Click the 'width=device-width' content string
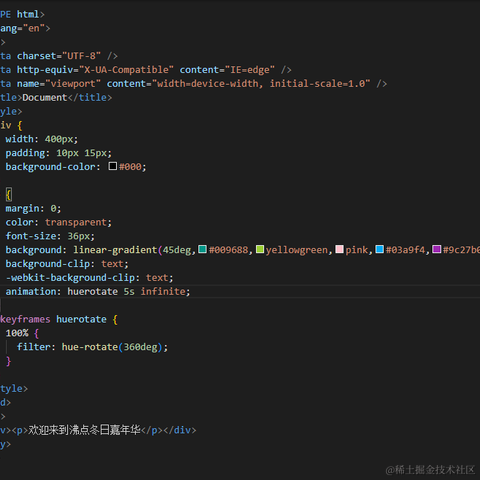Image resolution: width=480 pixels, height=480 pixels. point(208,83)
